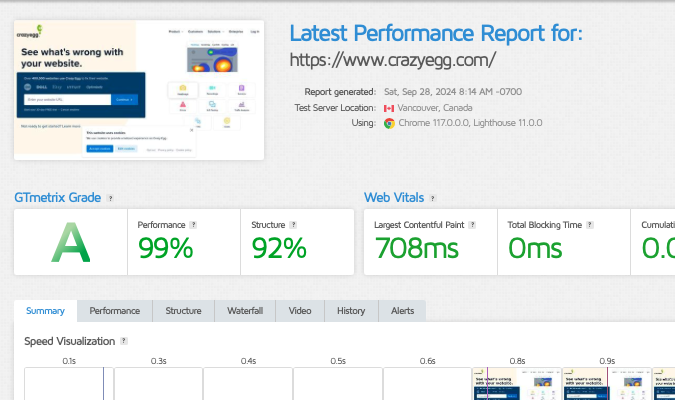Click the 92% Structure score
This screenshot has height=400, width=675.
coord(279,248)
